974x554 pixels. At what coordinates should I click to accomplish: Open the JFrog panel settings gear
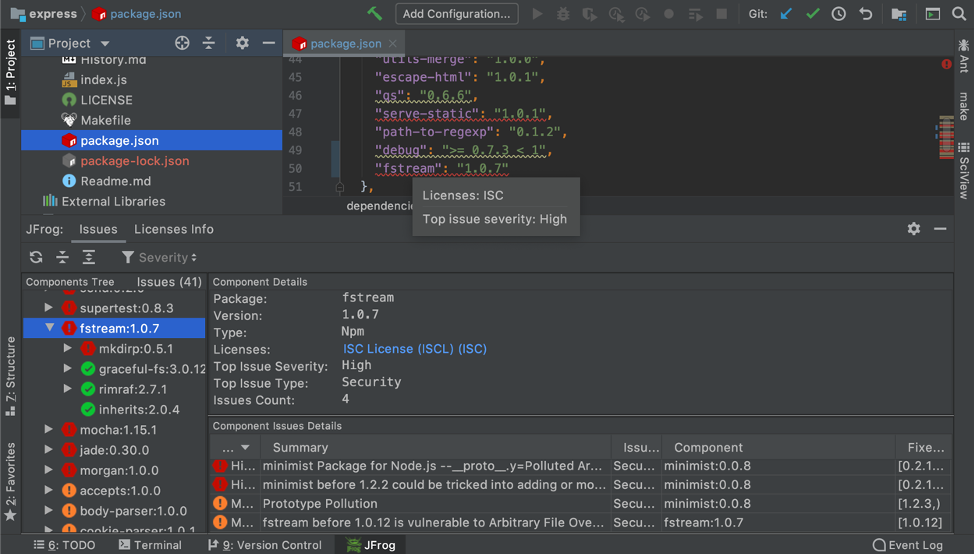[914, 229]
